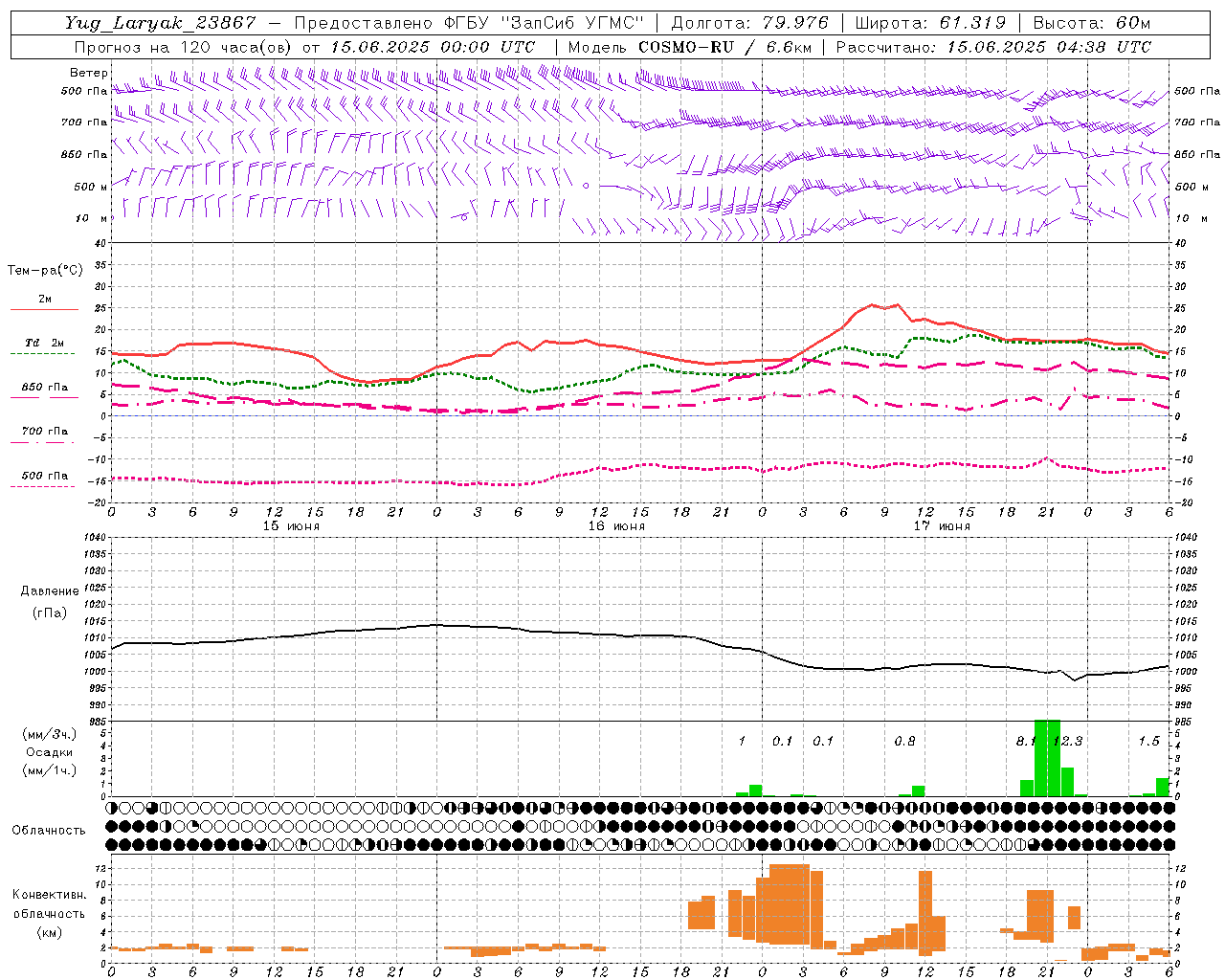The height and width of the screenshot is (980, 1225).
Task: Click the (мм/1ч.) precipitation unit label
Action: click(x=49, y=770)
